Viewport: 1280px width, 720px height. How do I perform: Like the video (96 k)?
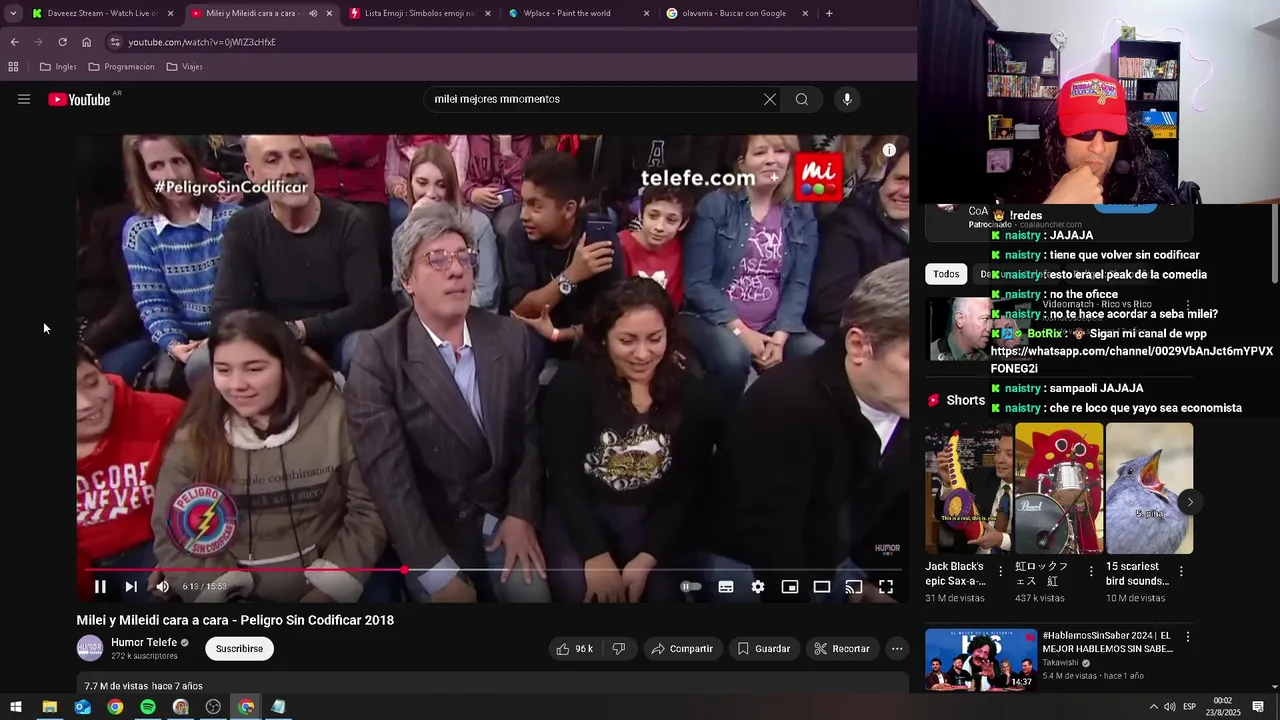pos(575,649)
